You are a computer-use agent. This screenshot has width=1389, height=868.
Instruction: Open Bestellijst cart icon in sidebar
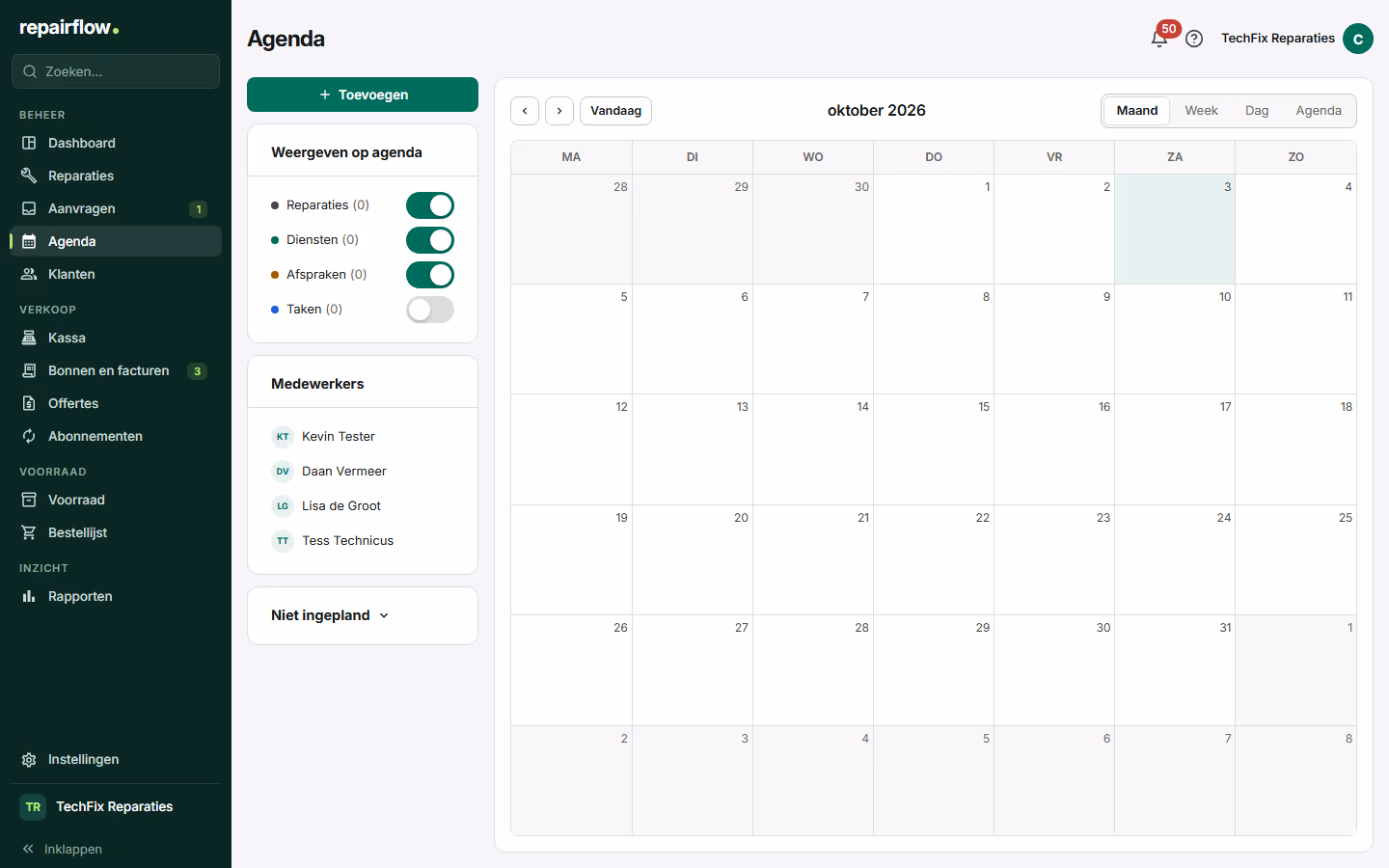coord(29,532)
